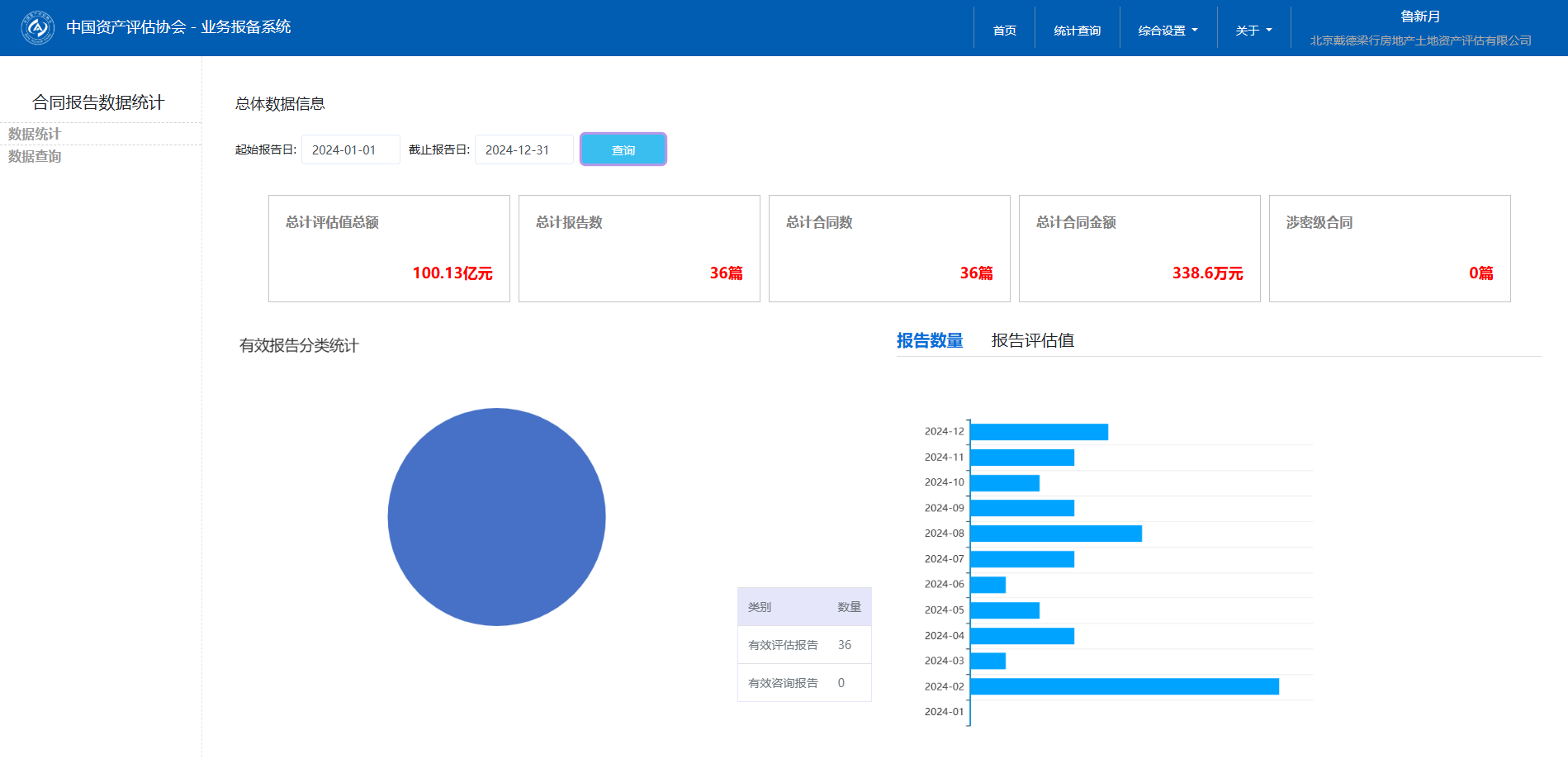Click the blue pie chart
This screenshot has height=759, width=1568.
pos(496,517)
